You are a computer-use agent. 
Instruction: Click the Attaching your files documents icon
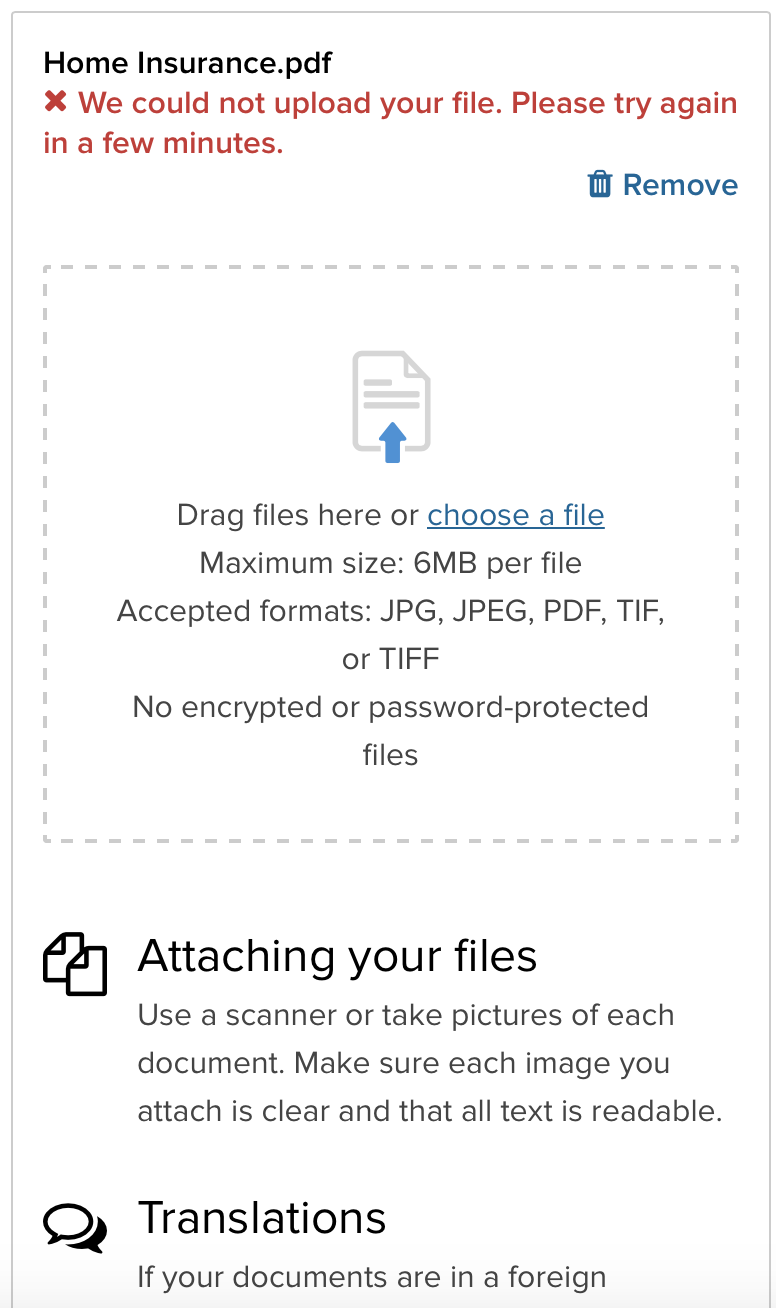pos(75,964)
